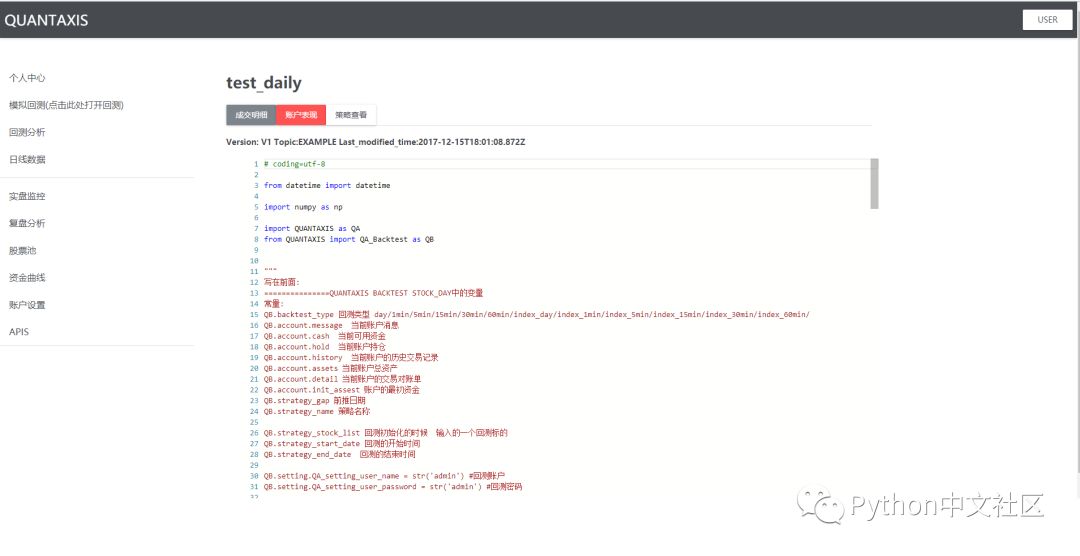Click the QB.strategy_gap line
Screen dimensions: 1080x556
[315, 400]
